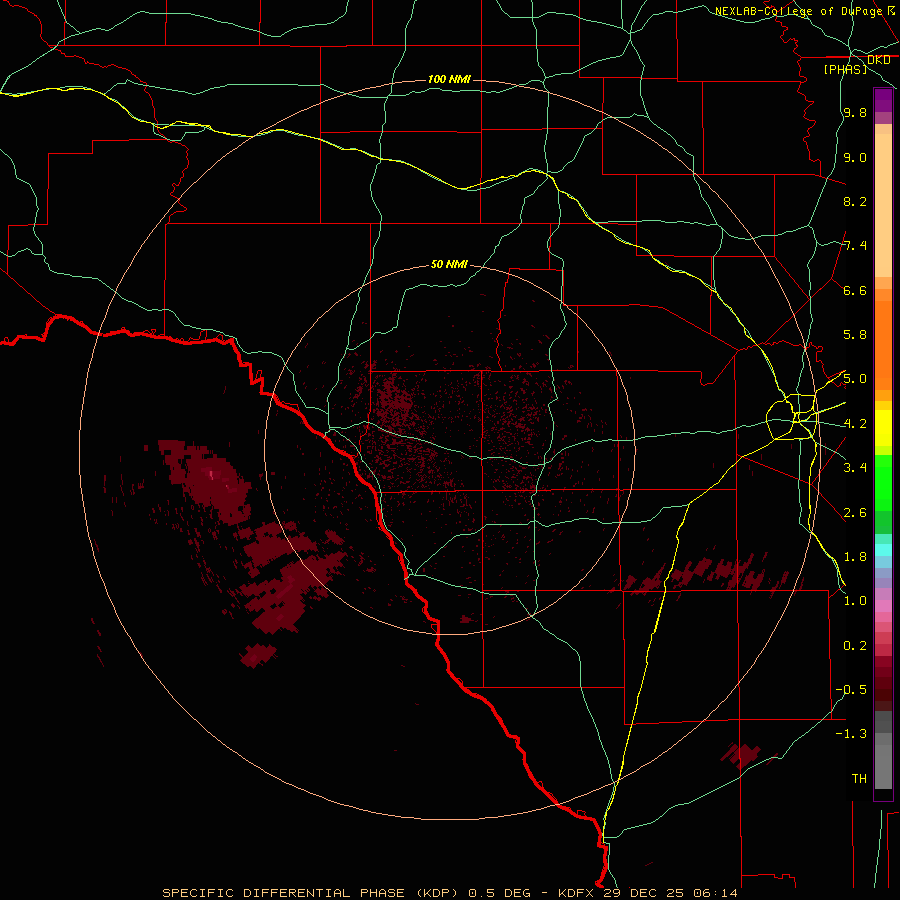Image resolution: width=900 pixels, height=900 pixels.
Task: Click the 8.2 value on the color scale
Action: [855, 201]
